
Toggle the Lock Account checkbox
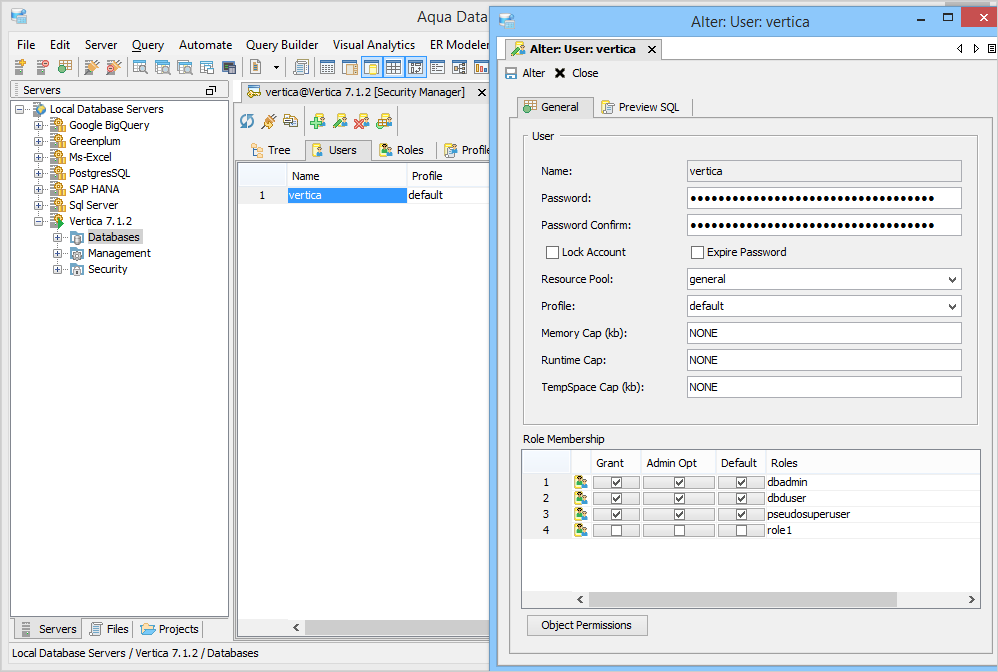(552, 253)
